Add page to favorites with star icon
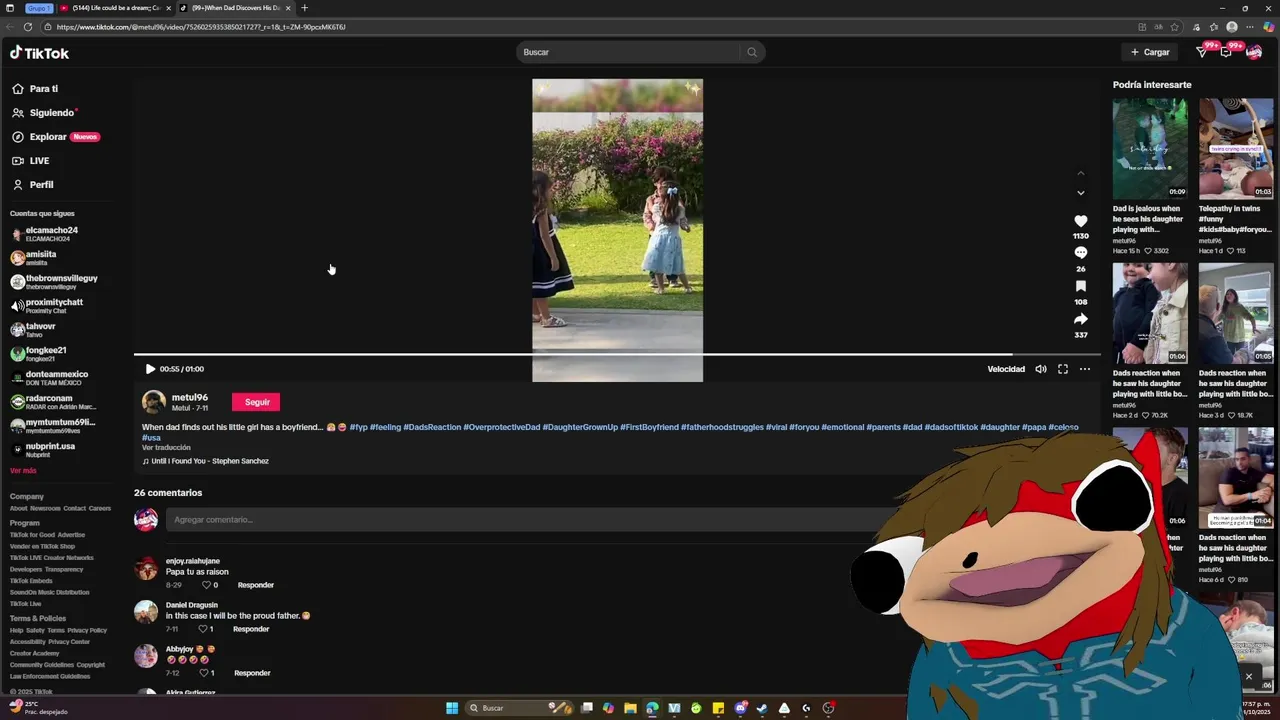Screen dimensions: 1280x720 [x=1175, y=27]
